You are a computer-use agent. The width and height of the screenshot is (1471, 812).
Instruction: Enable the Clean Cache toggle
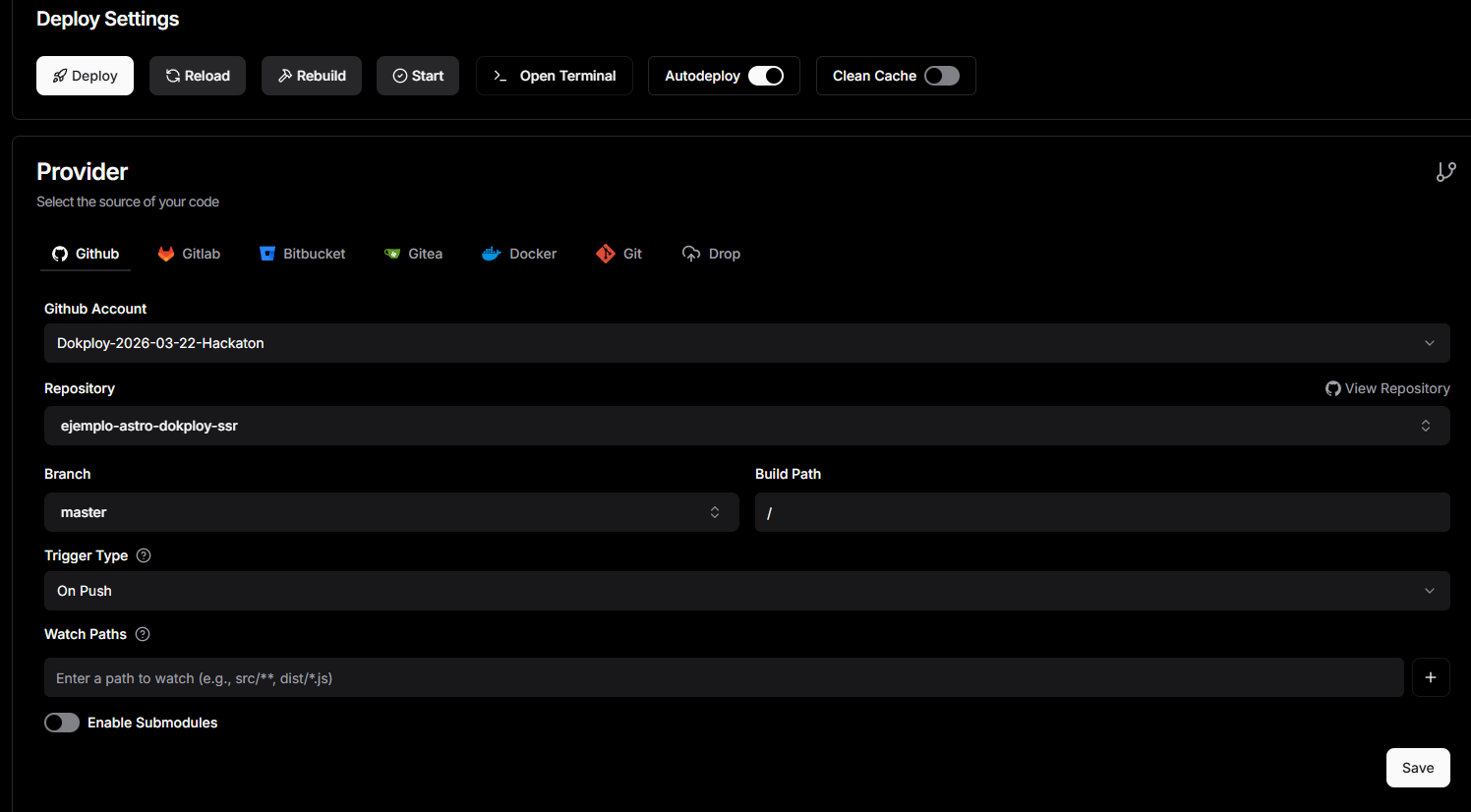click(x=941, y=76)
